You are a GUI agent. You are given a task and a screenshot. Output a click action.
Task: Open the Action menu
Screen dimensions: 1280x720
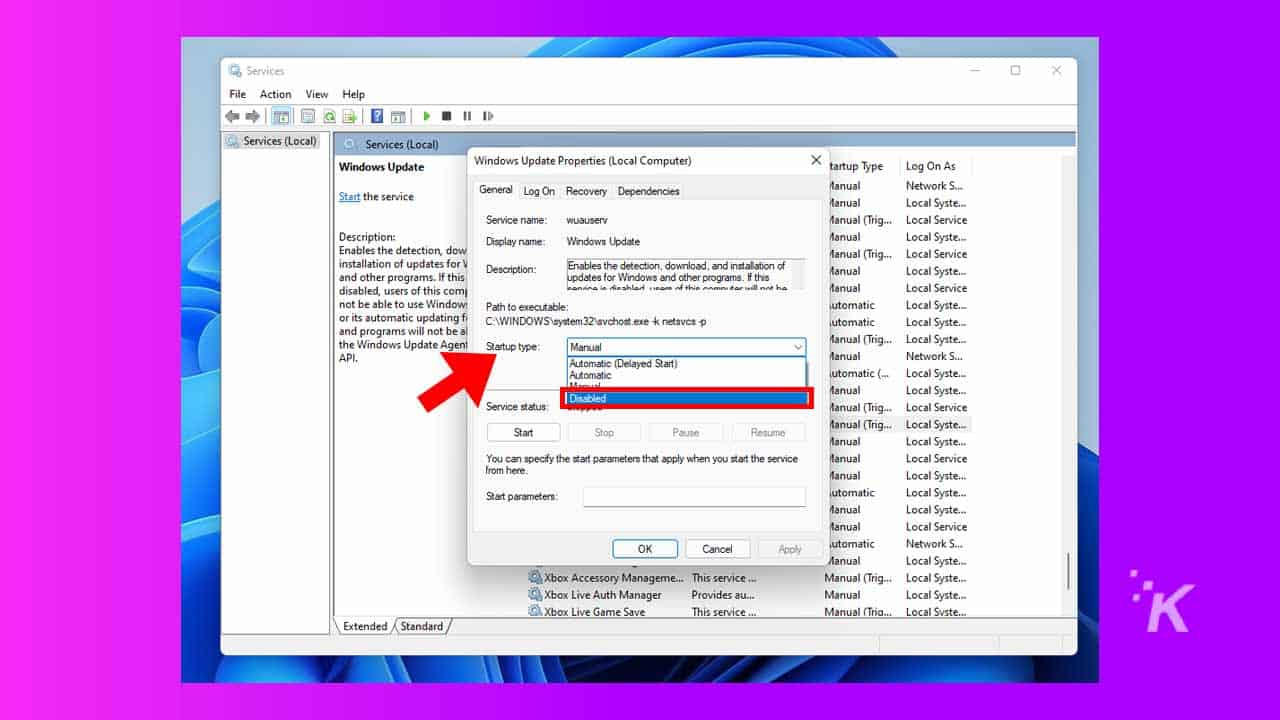pos(275,94)
